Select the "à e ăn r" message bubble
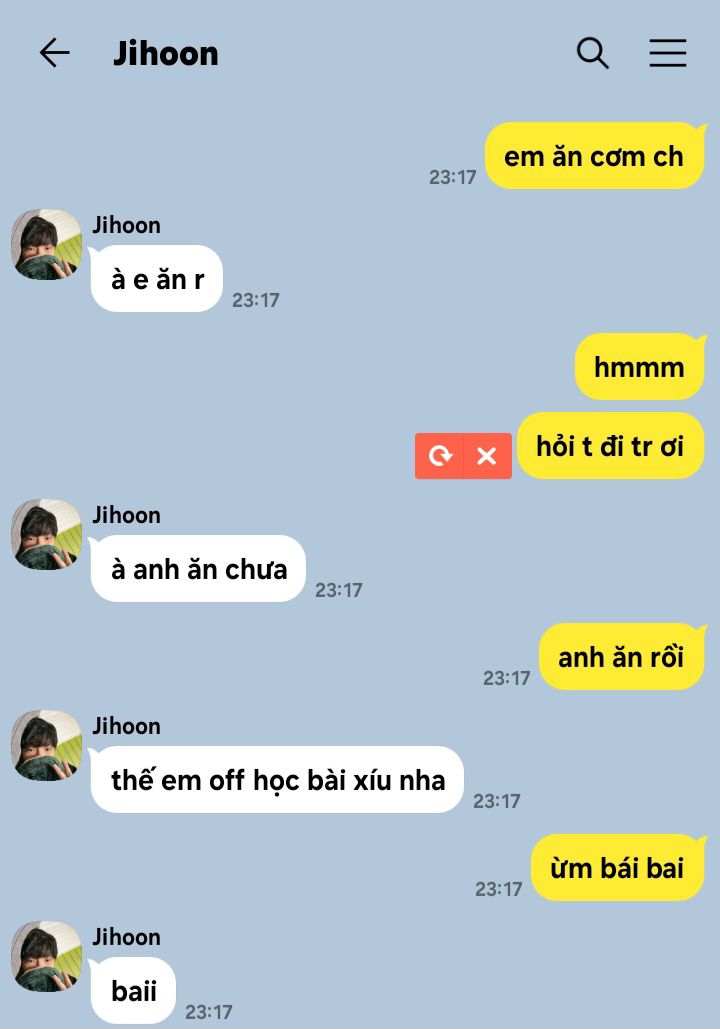This screenshot has height=1029, width=720. (156, 279)
